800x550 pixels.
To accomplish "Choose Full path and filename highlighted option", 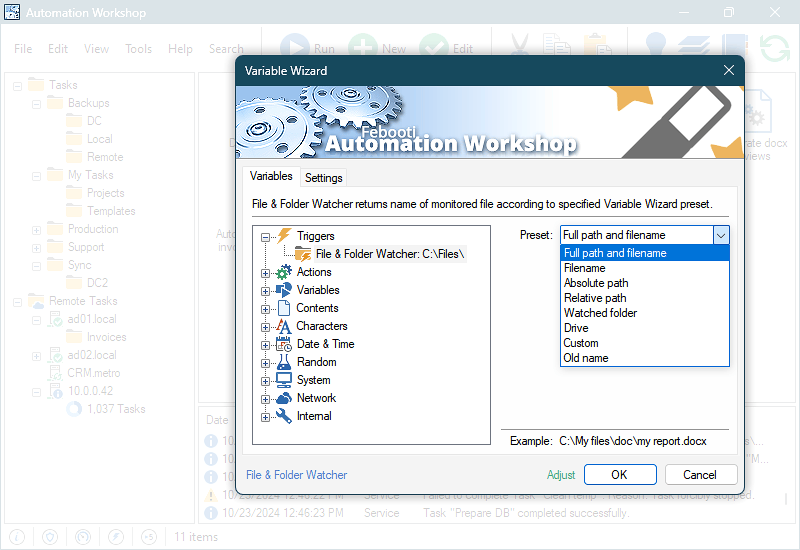I will tap(645, 253).
